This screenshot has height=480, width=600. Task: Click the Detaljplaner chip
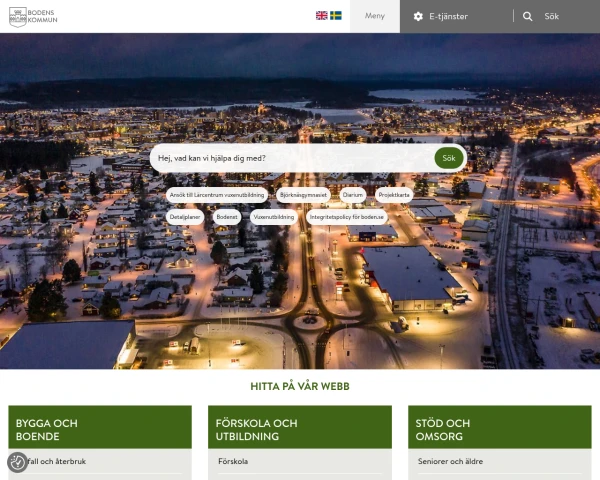point(186,216)
